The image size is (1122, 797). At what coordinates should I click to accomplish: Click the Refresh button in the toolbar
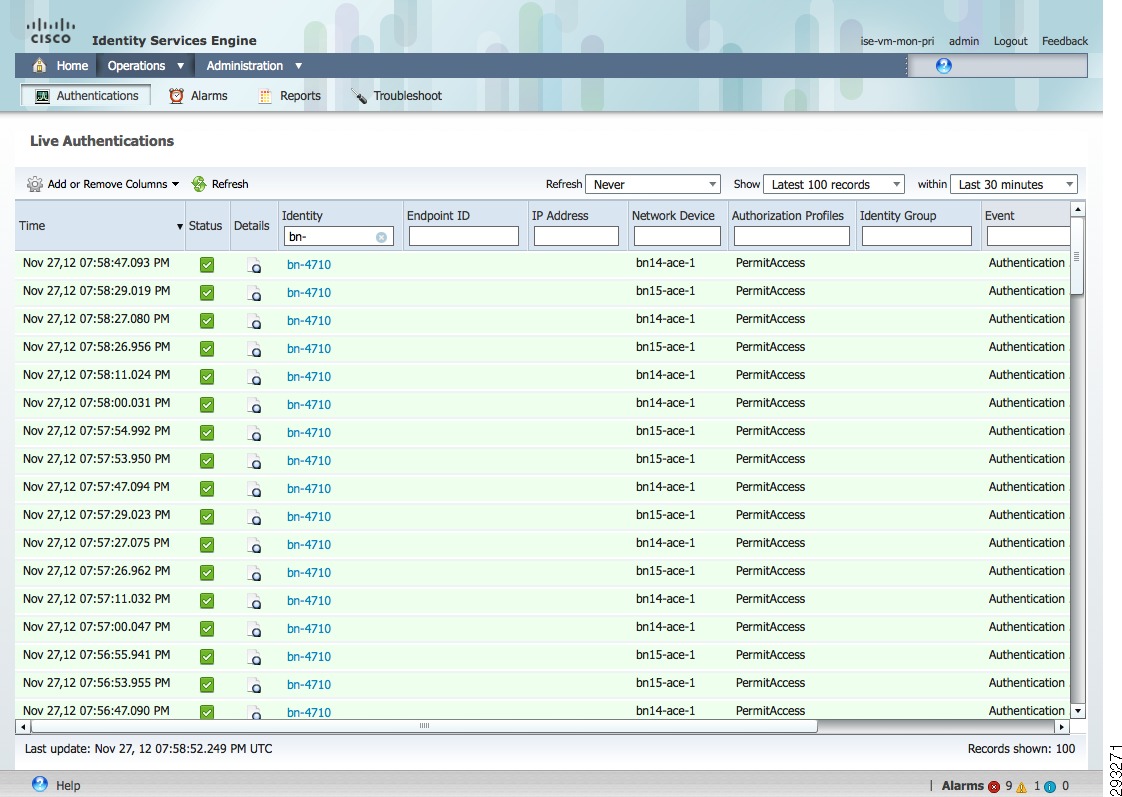coord(220,184)
